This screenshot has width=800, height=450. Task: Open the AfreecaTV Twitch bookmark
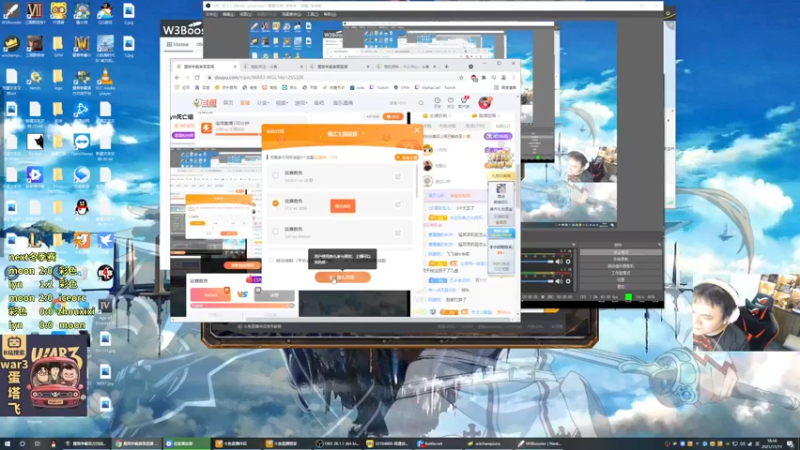[435, 88]
